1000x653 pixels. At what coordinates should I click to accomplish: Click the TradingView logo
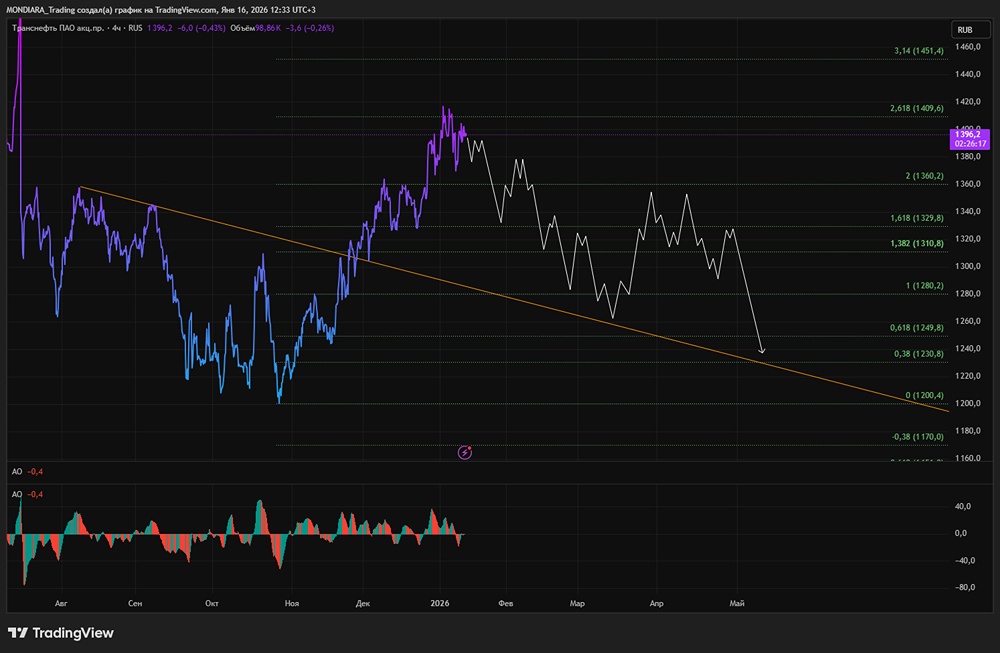coord(61,633)
